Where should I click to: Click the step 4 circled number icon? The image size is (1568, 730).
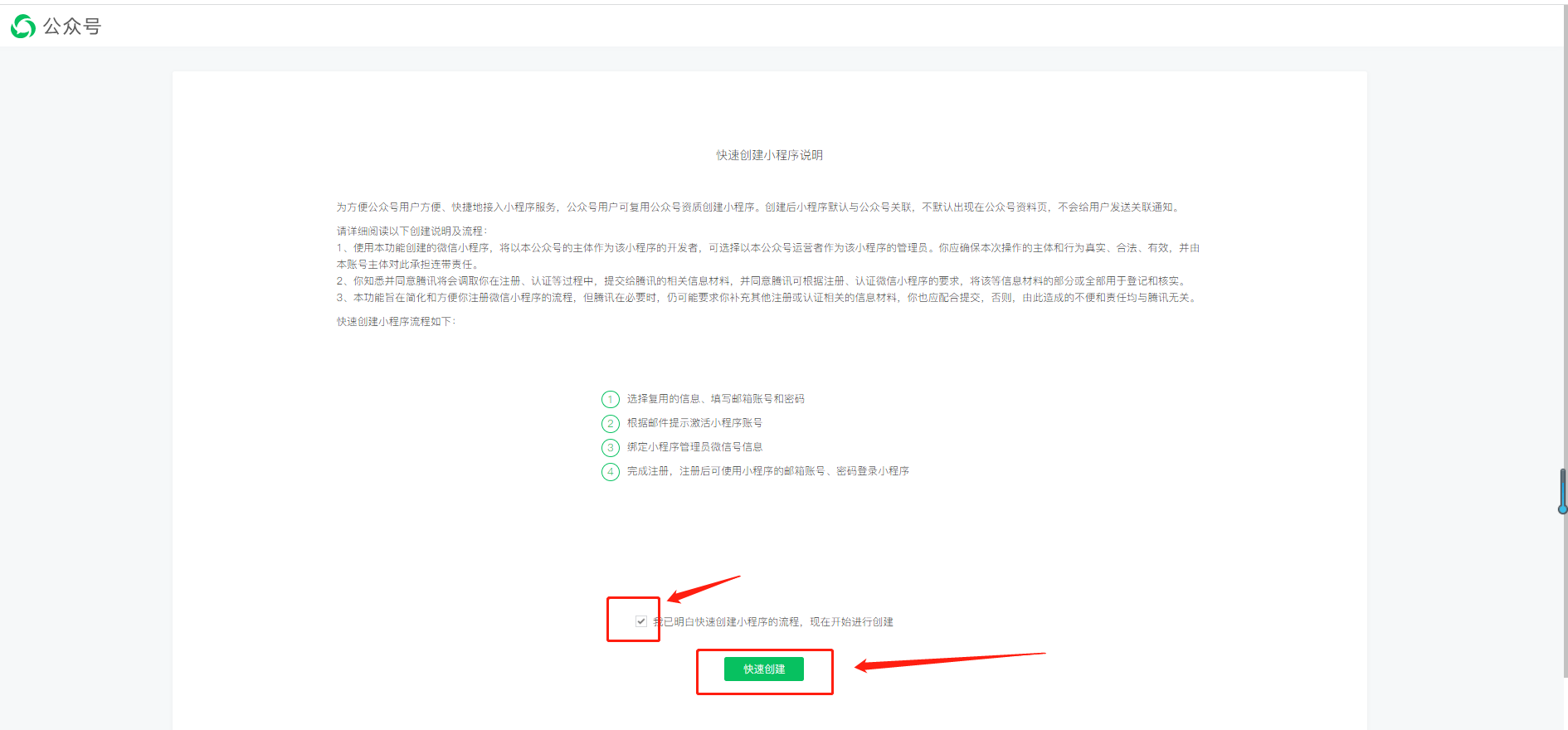(x=611, y=472)
